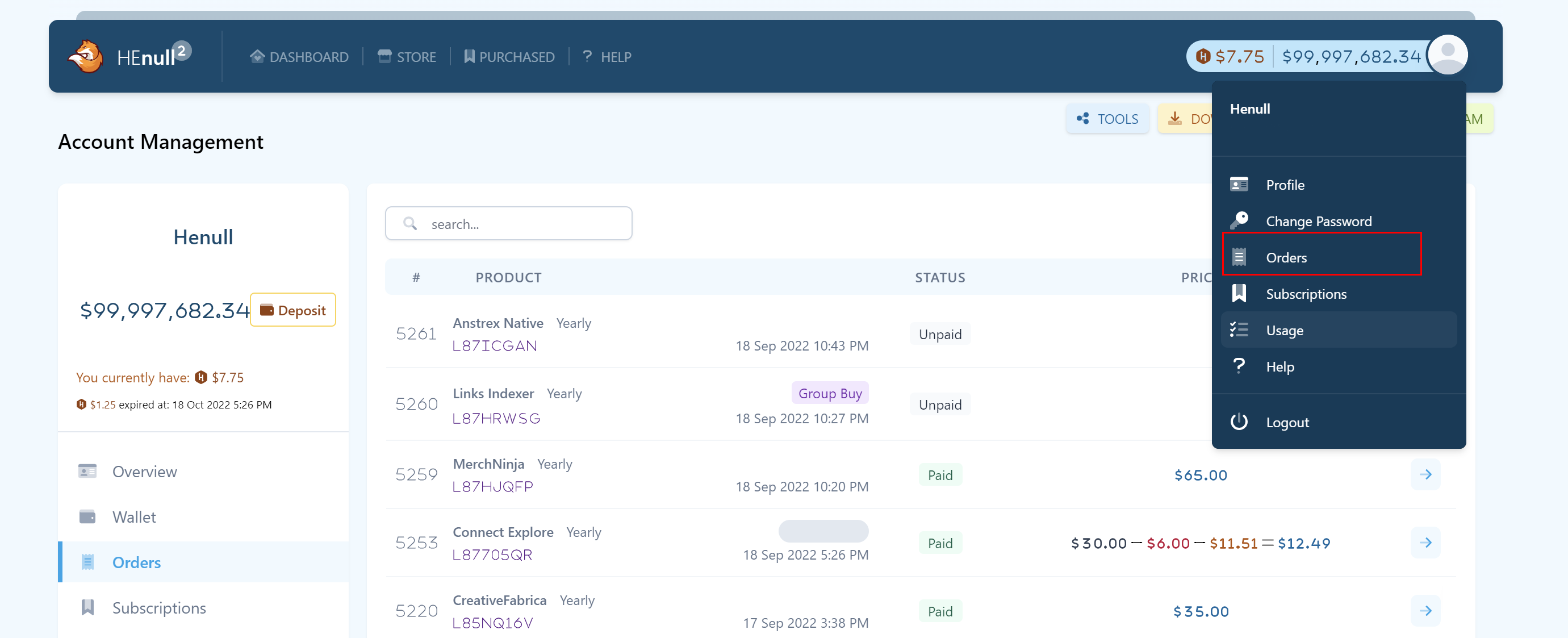
Task: Open details arrow for Connect Explore order
Action: pyautogui.click(x=1425, y=543)
